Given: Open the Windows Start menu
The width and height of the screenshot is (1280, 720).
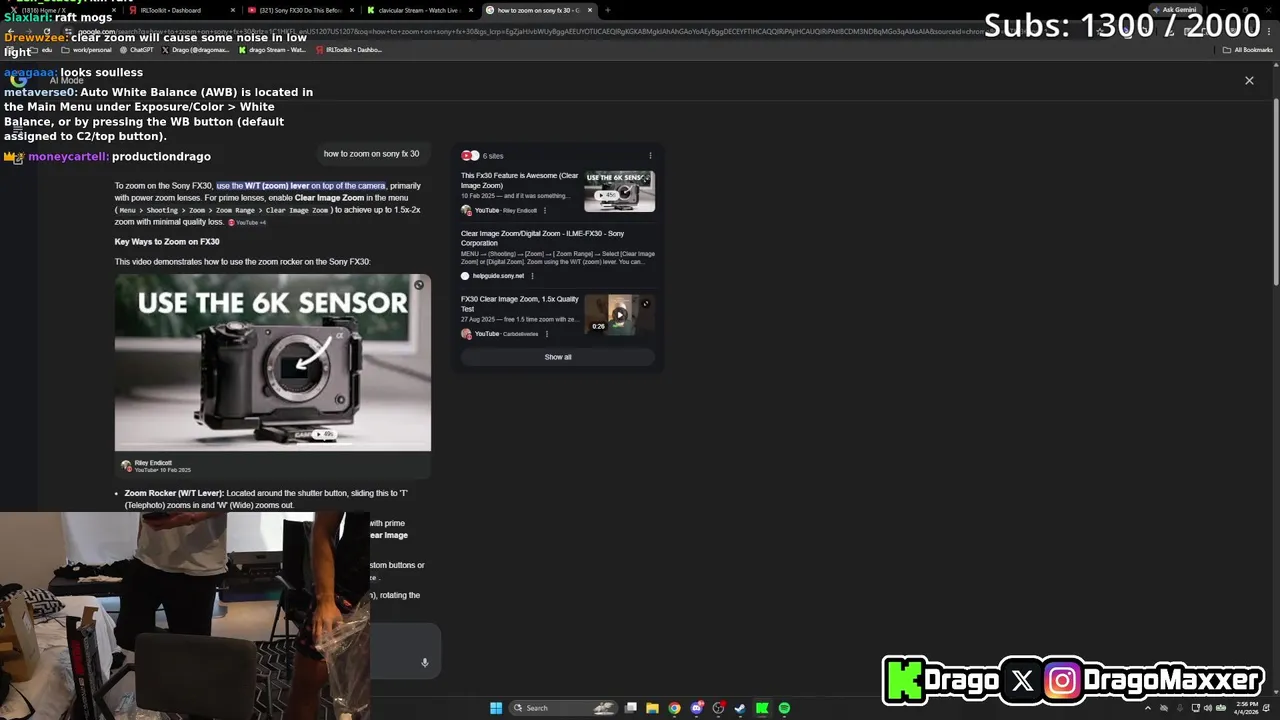Looking at the screenshot, I should click(x=495, y=708).
